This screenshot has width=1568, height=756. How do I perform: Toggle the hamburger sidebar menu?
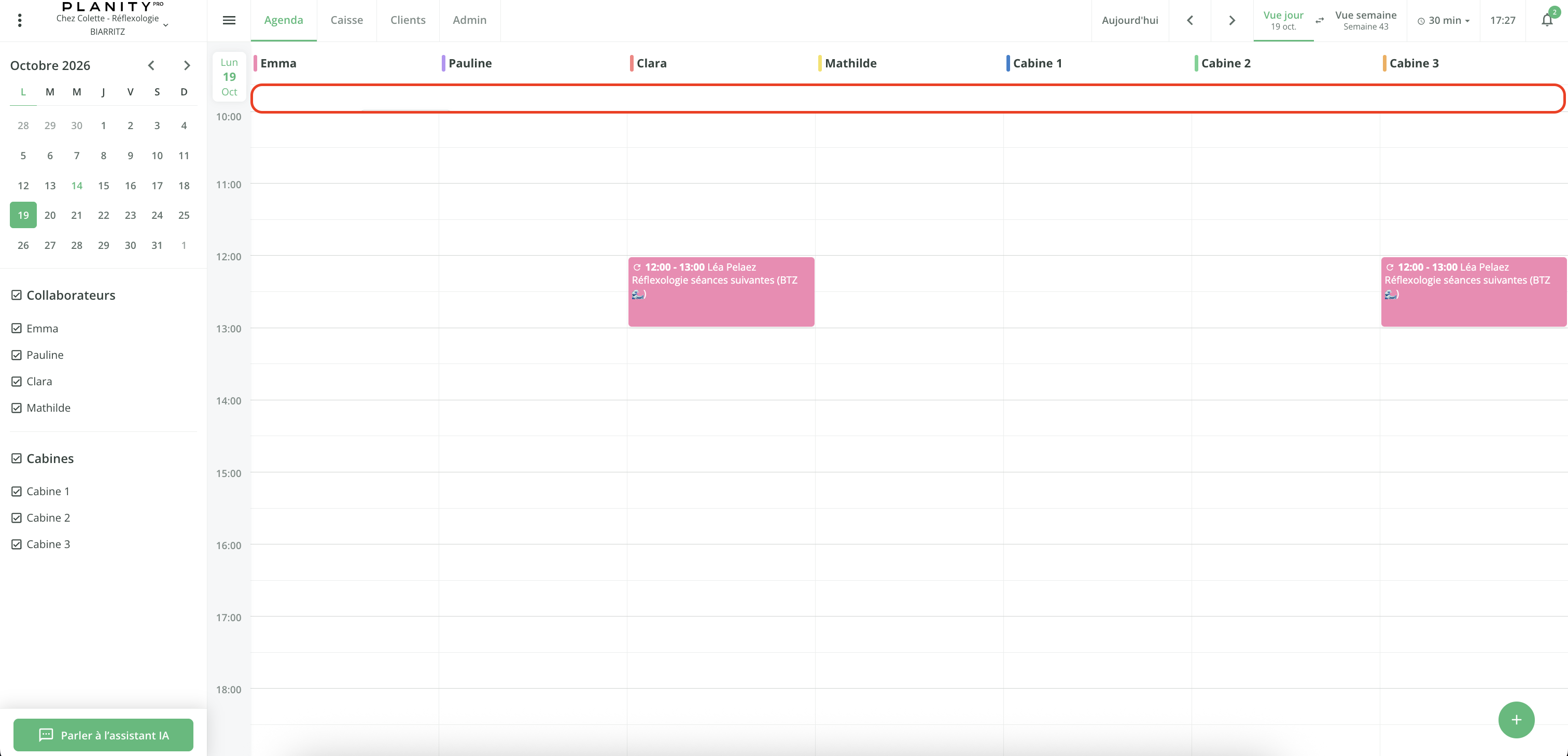click(x=229, y=20)
